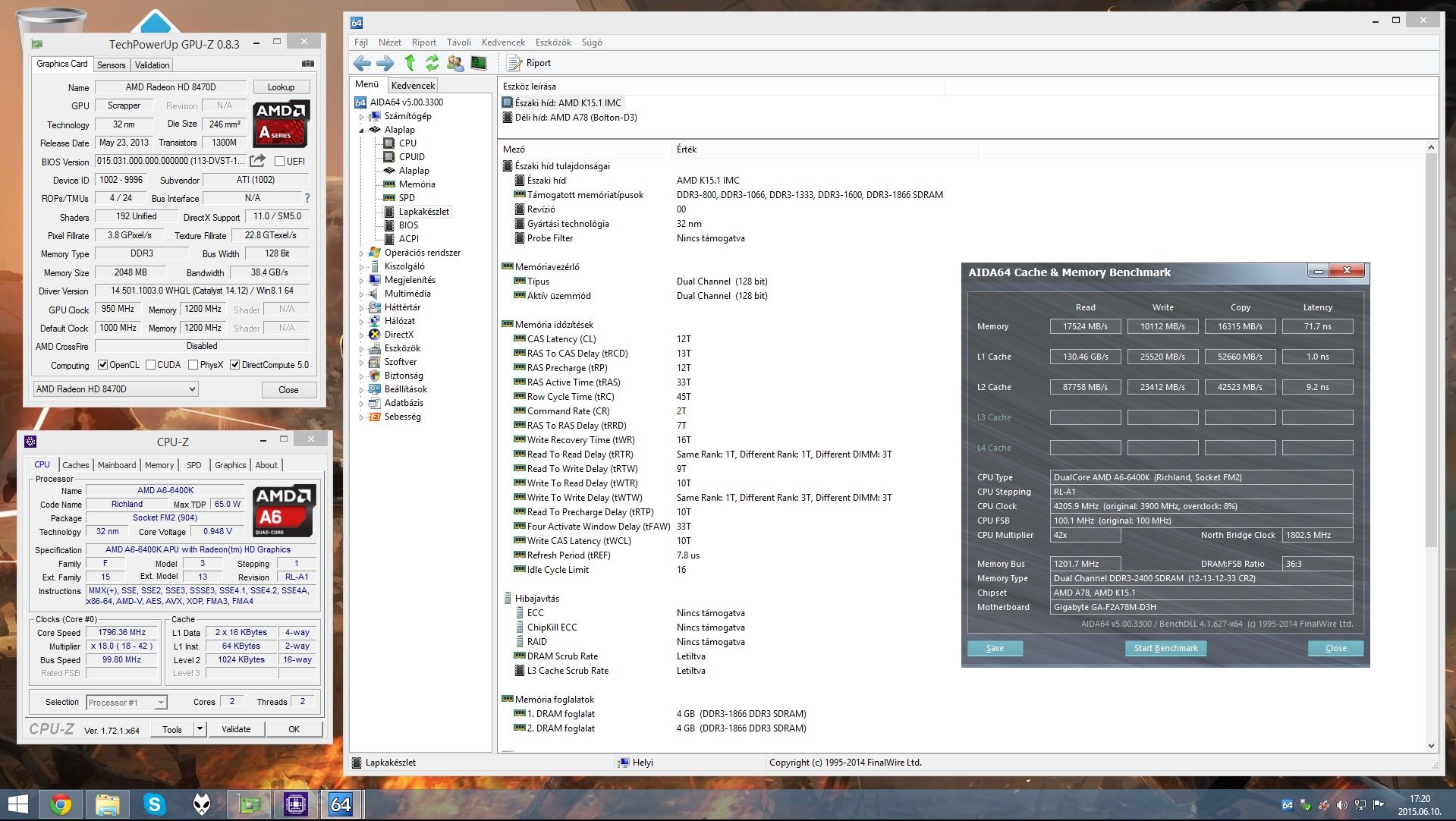Toggle the UEFI checkbox in GPU-Z
1456x821 pixels.
point(279,162)
